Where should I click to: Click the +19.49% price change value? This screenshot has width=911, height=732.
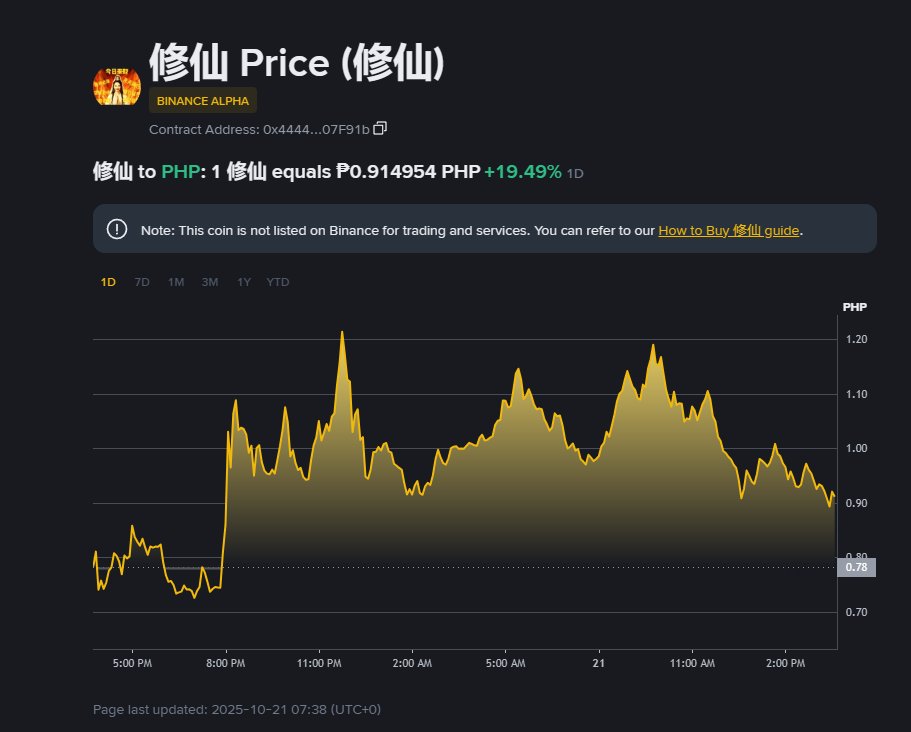pyautogui.click(x=523, y=172)
